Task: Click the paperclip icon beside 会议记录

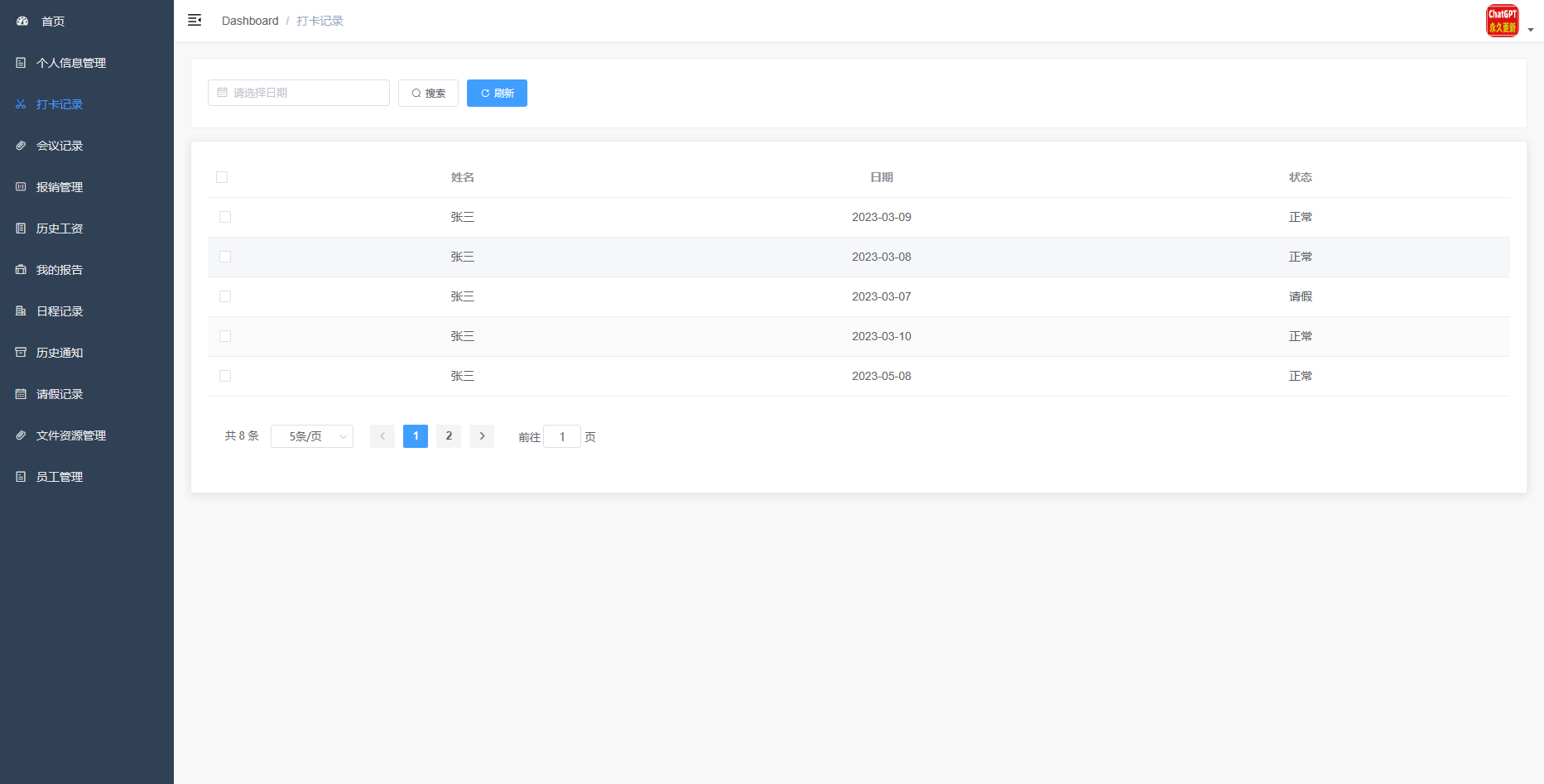Action: pos(21,146)
